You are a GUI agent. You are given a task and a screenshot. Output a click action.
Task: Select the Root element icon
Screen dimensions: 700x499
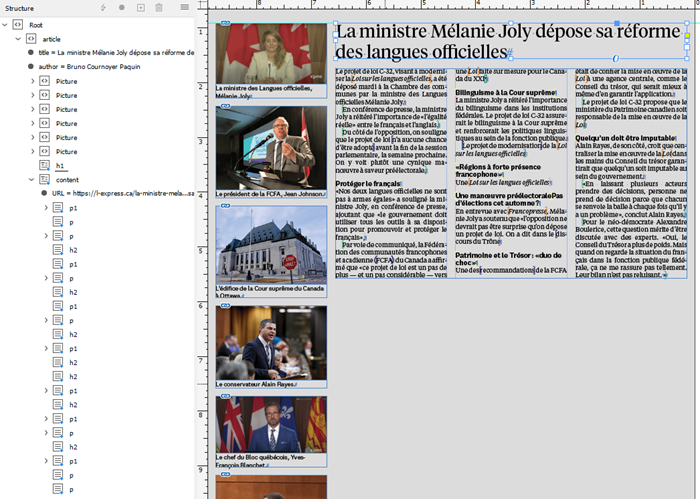coord(17,25)
